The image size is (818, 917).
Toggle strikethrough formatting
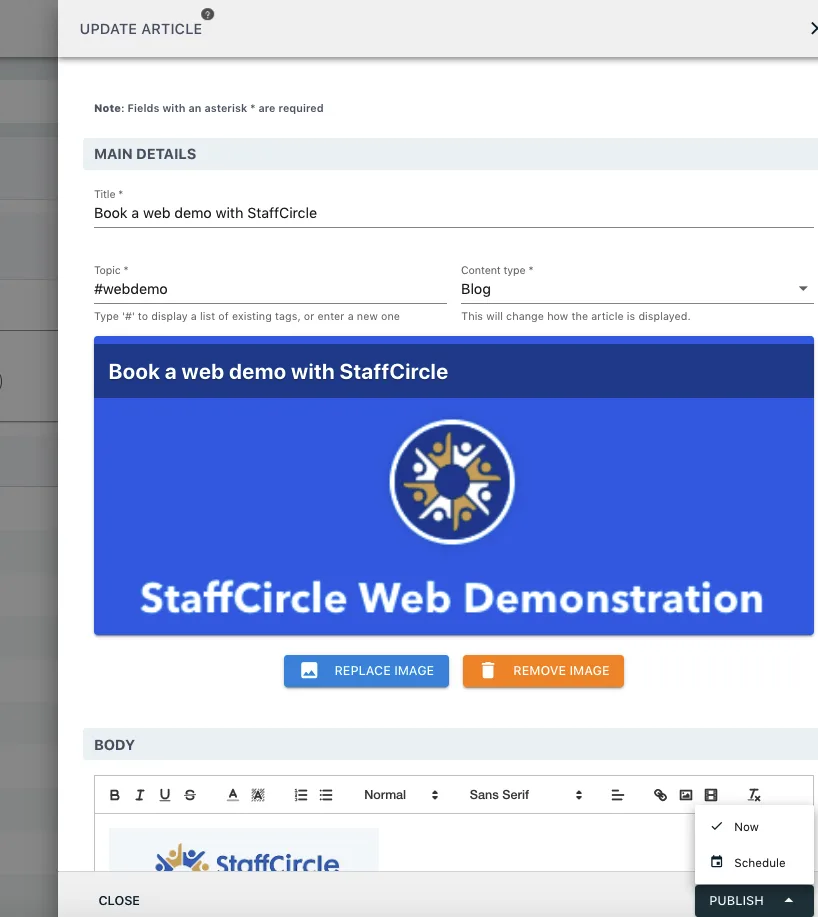pyautogui.click(x=190, y=795)
